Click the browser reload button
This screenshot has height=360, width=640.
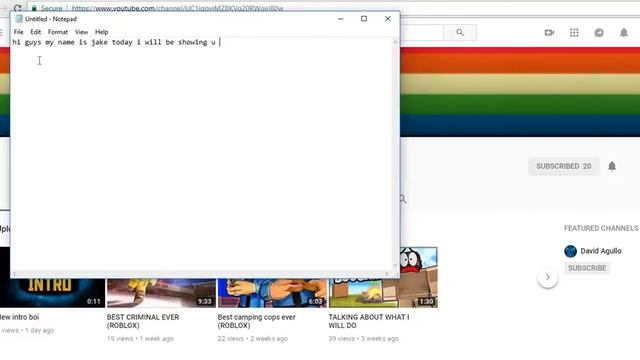[x=17, y=8]
